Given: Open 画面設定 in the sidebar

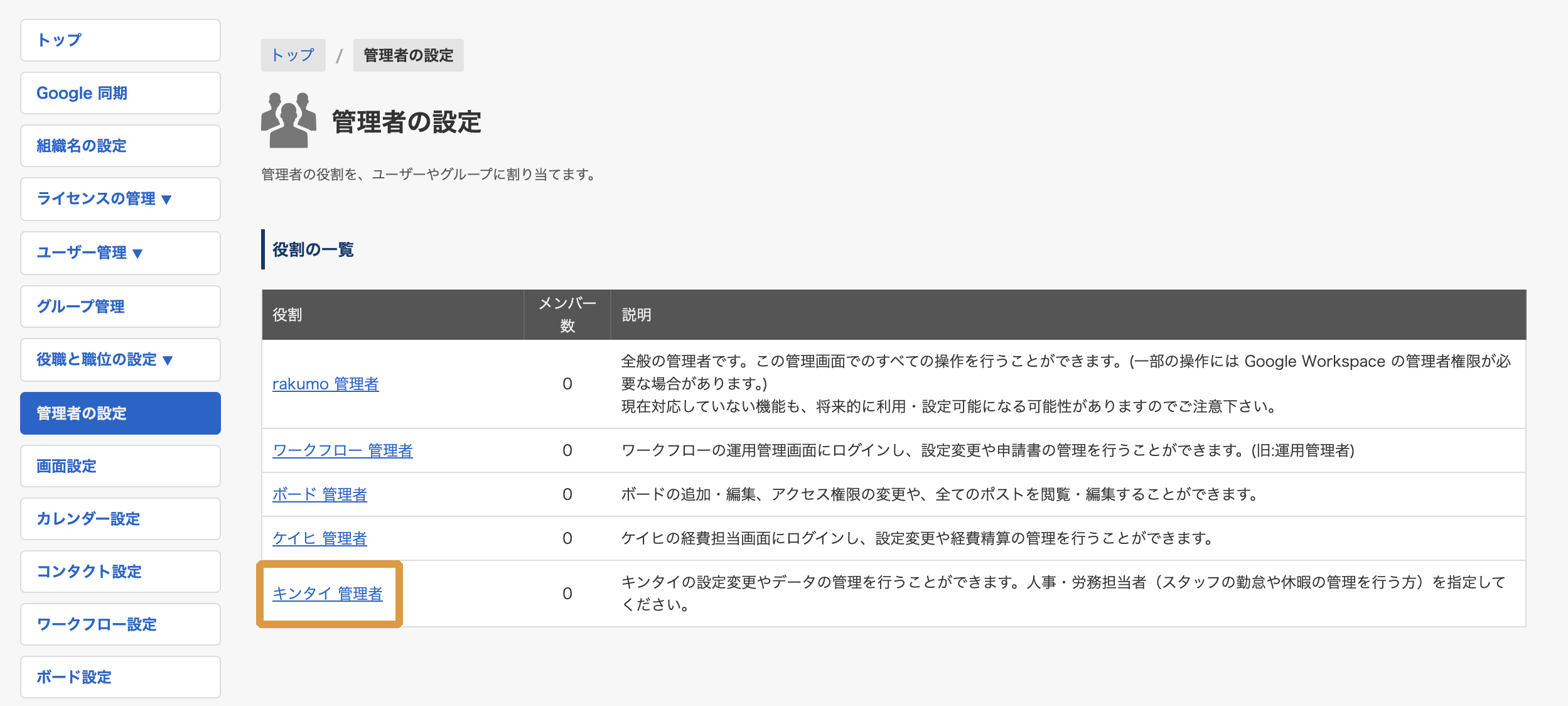Looking at the screenshot, I should 121,466.
